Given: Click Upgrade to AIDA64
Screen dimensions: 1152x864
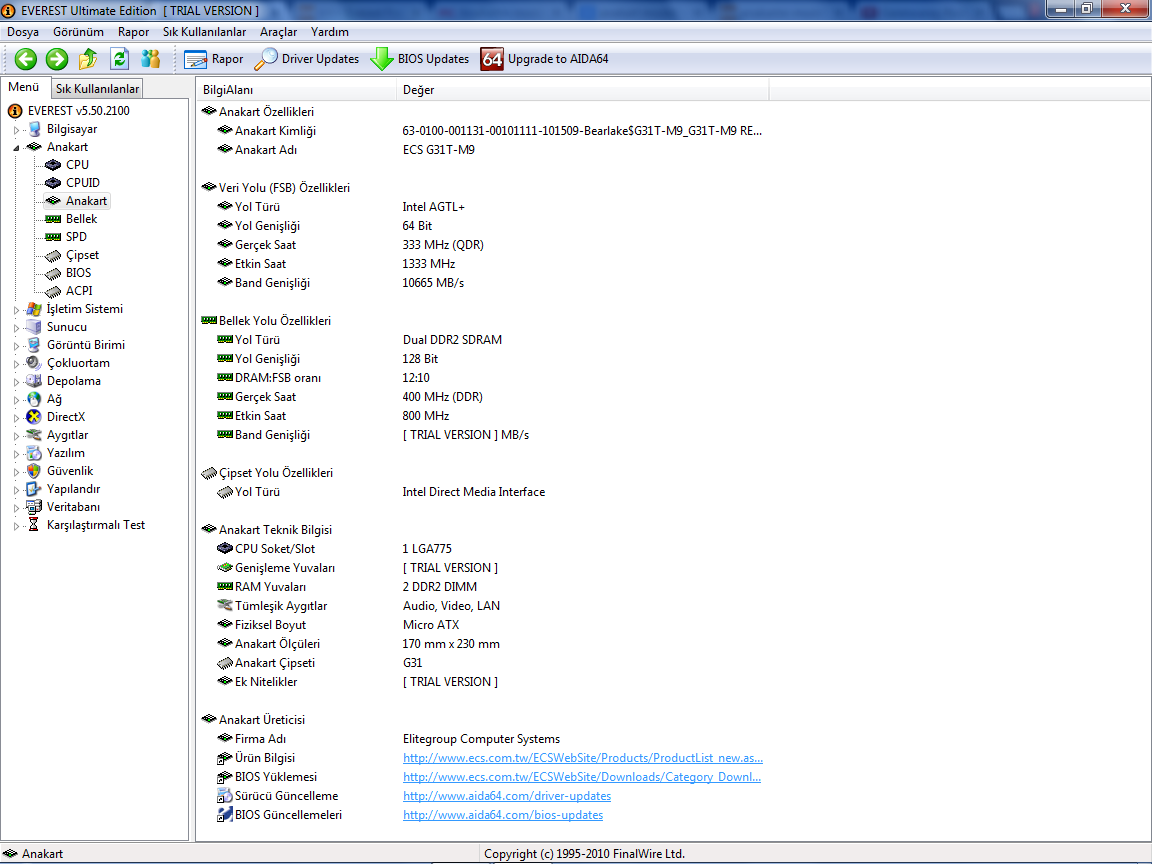Looking at the screenshot, I should click(x=544, y=60).
